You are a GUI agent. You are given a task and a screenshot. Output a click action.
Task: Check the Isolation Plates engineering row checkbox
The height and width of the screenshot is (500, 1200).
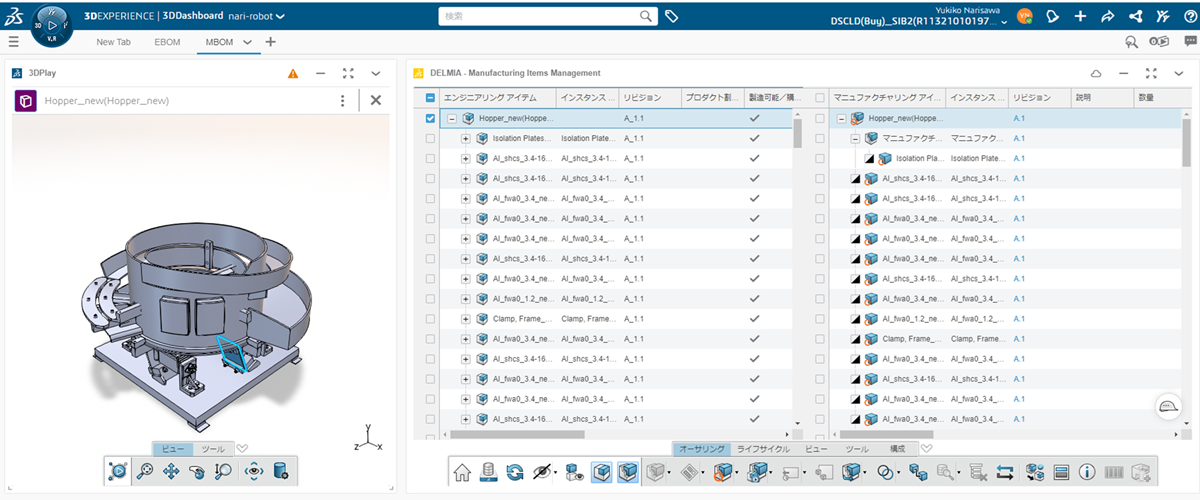pos(430,138)
